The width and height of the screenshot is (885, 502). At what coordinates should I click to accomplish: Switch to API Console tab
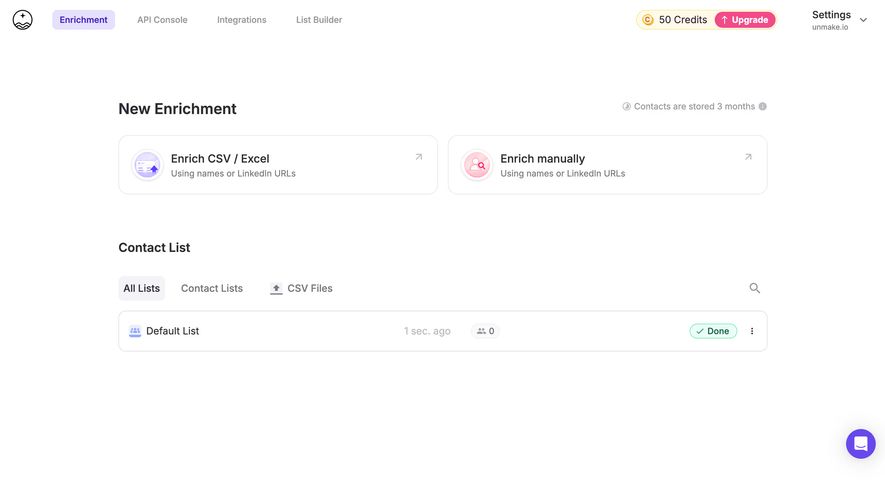(162, 20)
